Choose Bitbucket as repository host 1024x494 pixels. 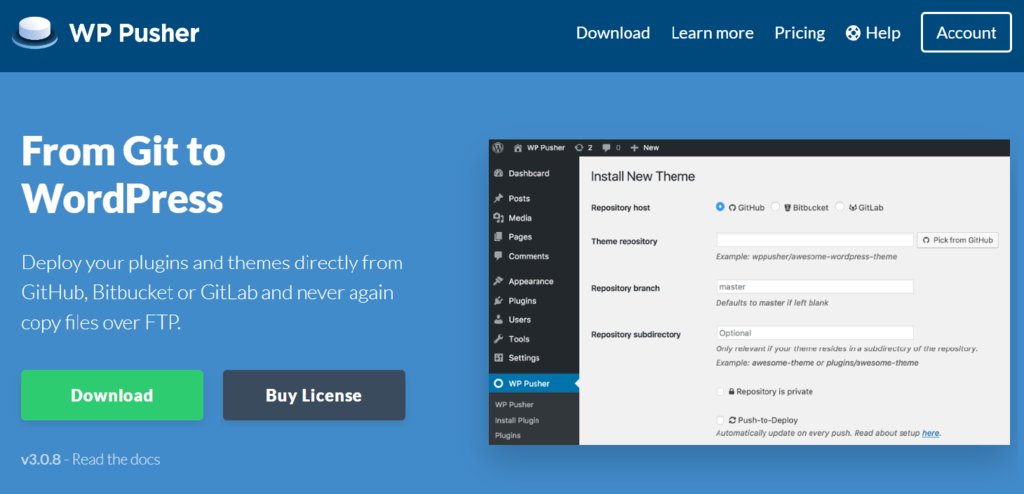click(775, 207)
